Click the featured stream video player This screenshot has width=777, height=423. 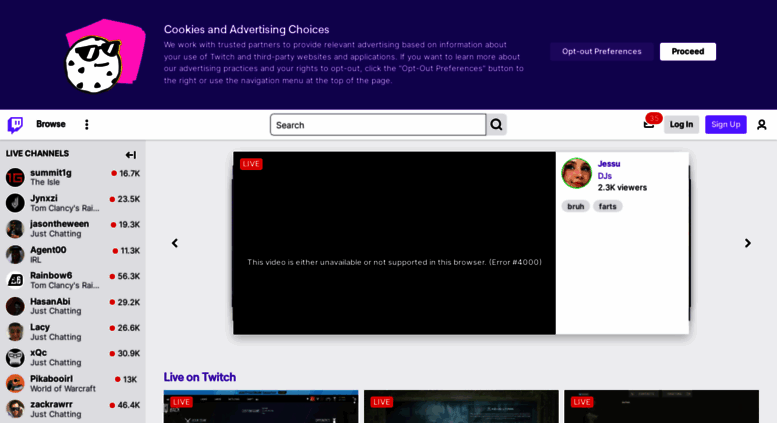tap(394, 243)
